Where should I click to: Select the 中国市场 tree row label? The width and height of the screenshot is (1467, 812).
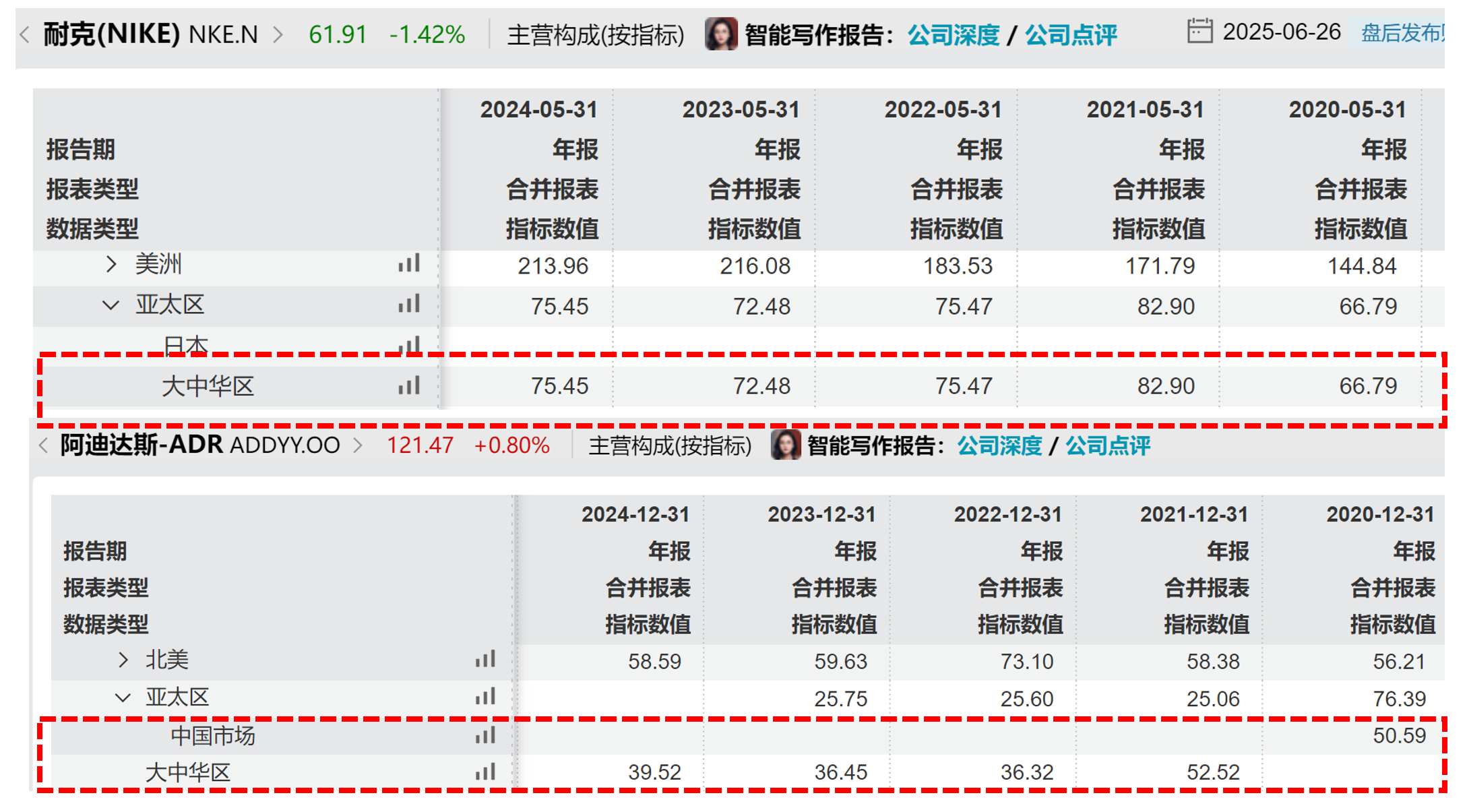click(x=213, y=735)
